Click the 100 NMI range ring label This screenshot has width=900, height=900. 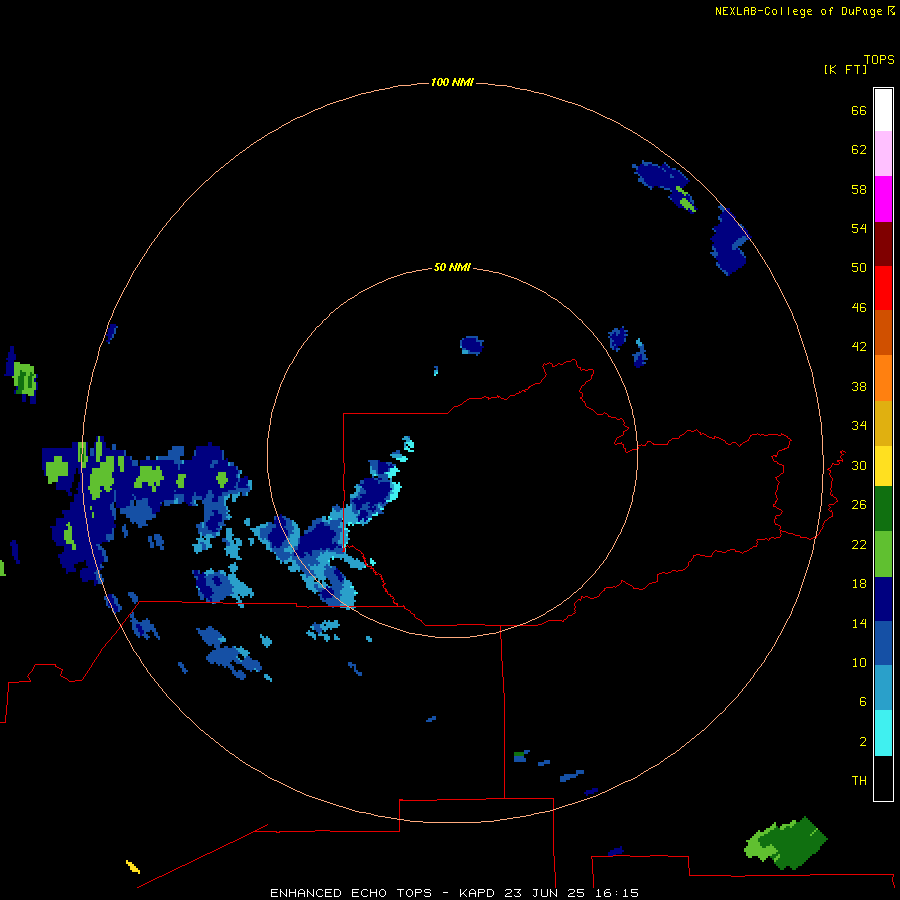(x=452, y=82)
